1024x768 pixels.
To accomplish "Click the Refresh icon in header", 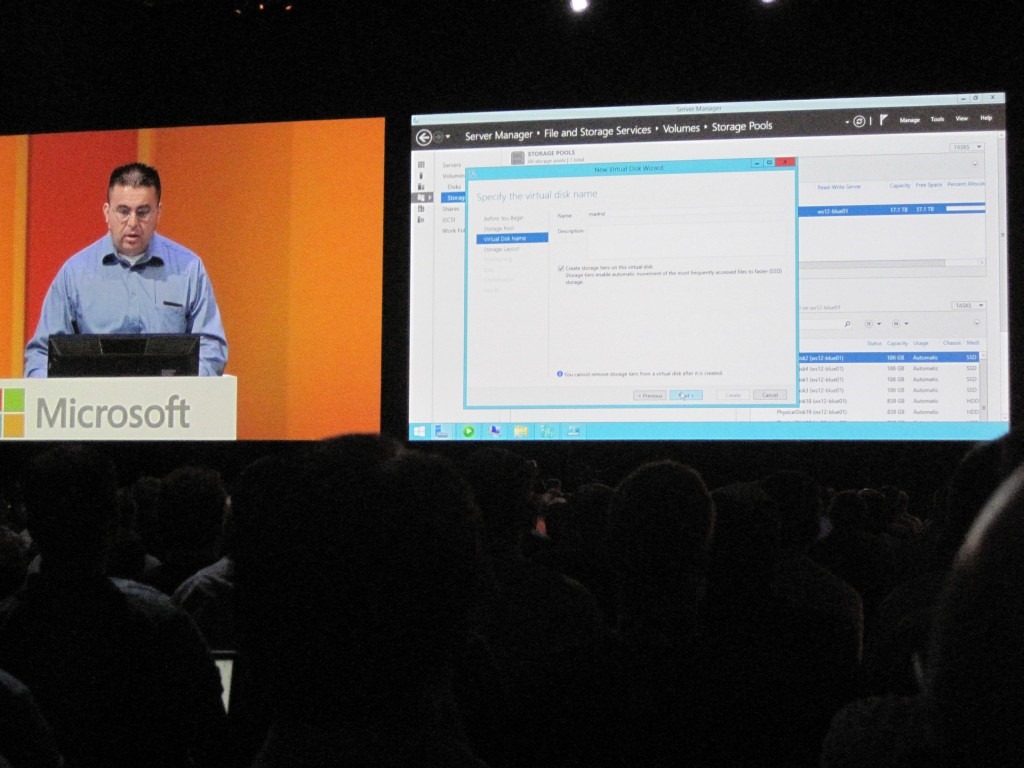I will 859,121.
